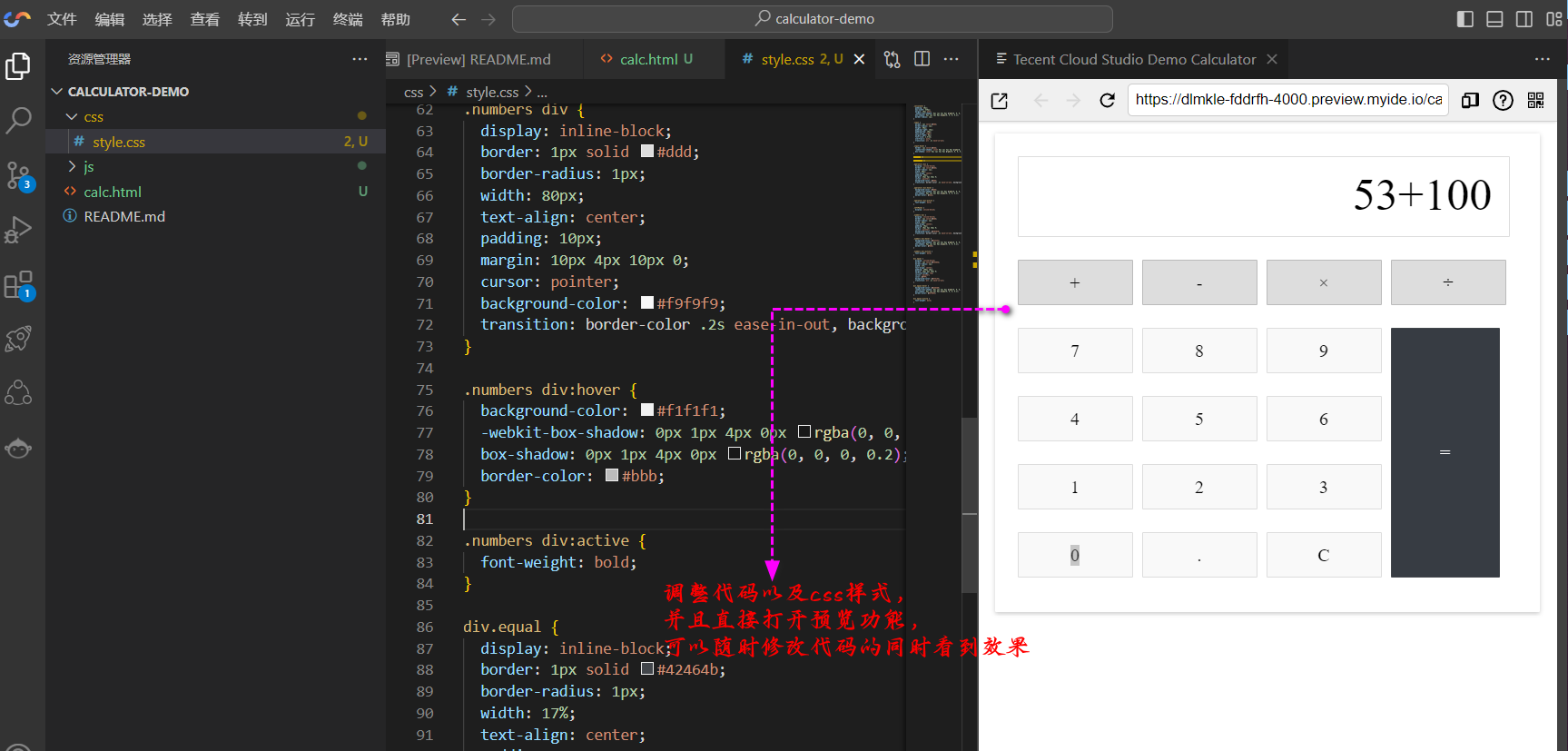Navigate forward in the preview browser
Image resolution: width=1568 pixels, height=751 pixels.
tap(1074, 101)
